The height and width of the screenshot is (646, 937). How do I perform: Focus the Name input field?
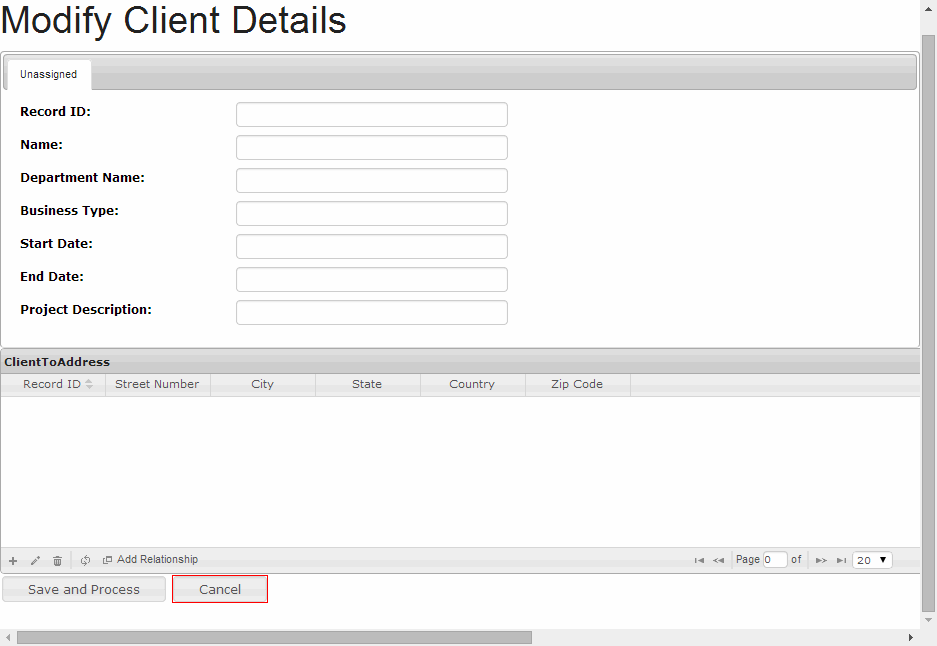pos(372,148)
